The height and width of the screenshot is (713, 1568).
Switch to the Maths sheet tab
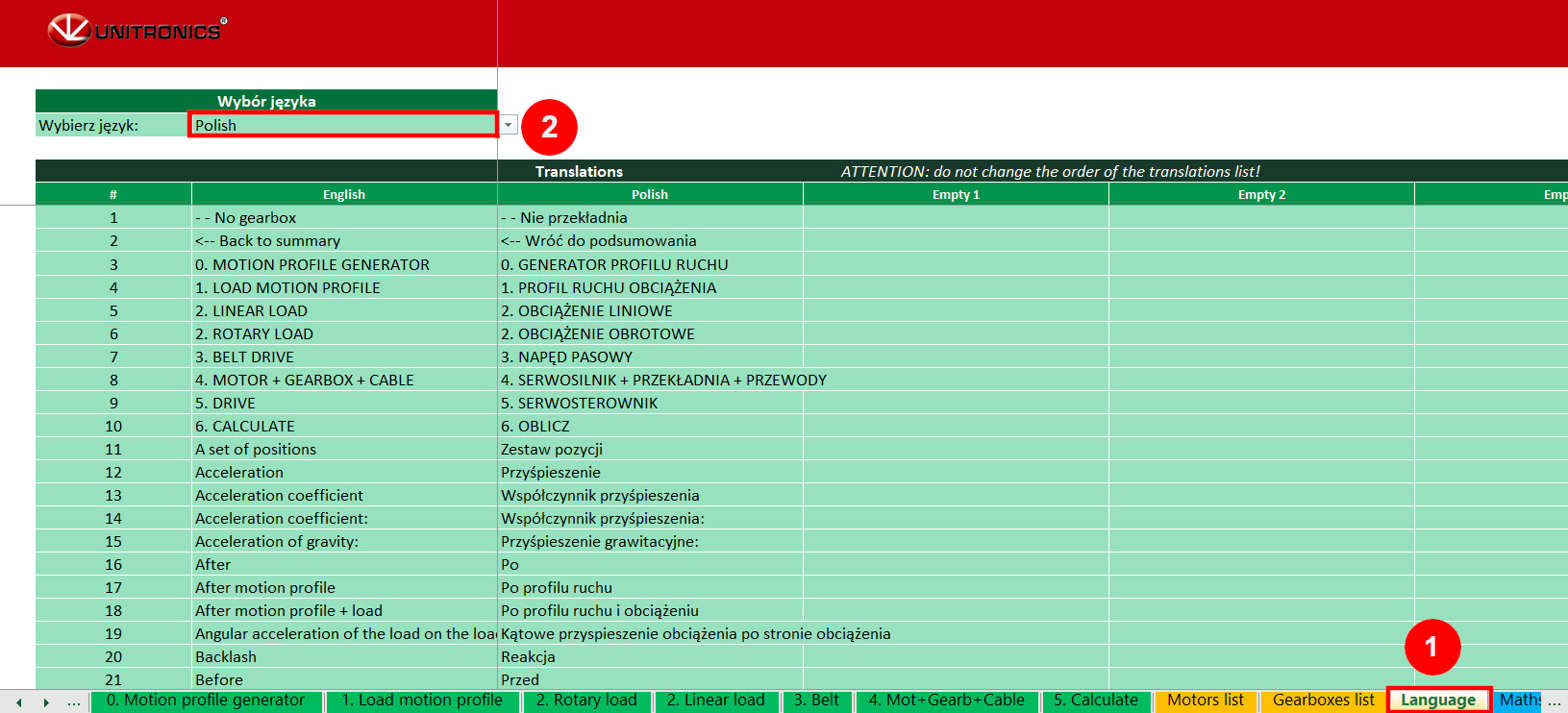point(1519,701)
